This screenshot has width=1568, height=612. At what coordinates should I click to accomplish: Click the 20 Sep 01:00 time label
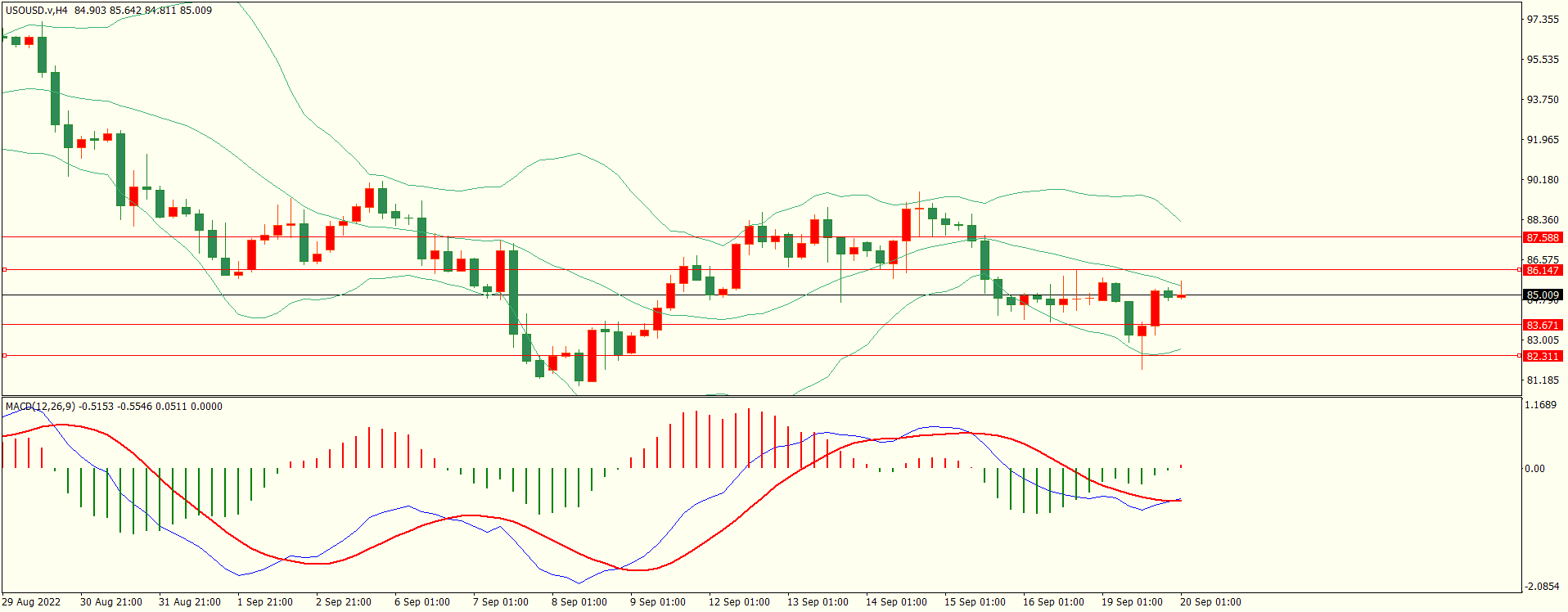pos(1210,601)
